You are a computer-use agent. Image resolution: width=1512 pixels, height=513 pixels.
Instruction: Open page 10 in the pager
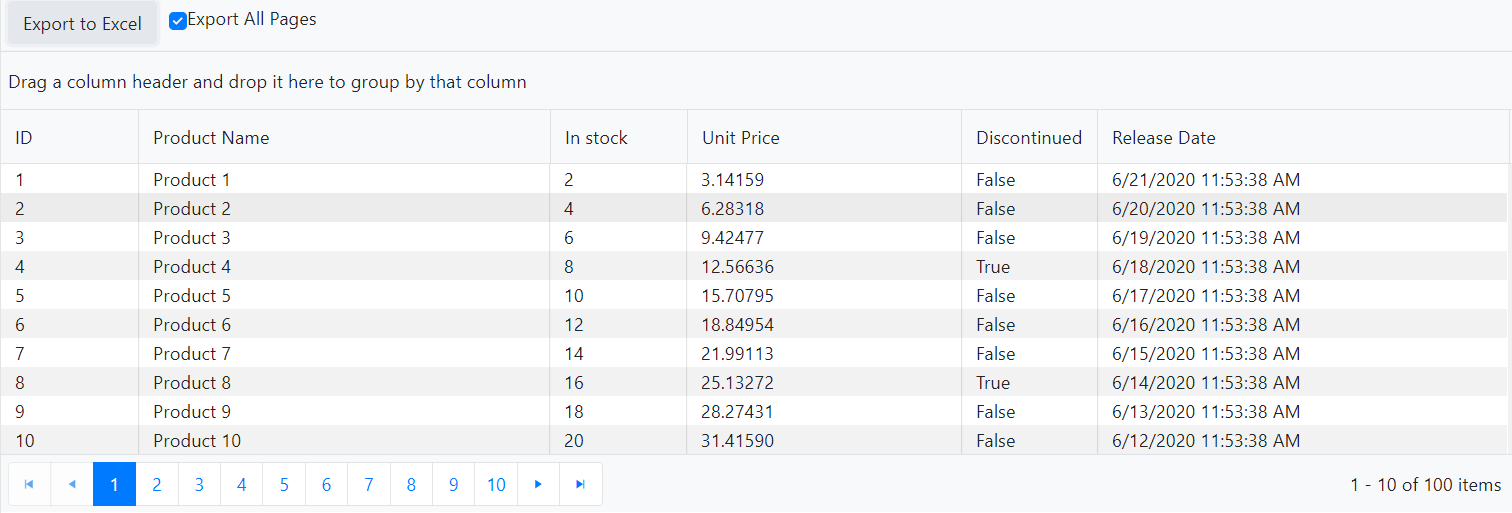pyautogui.click(x=496, y=484)
